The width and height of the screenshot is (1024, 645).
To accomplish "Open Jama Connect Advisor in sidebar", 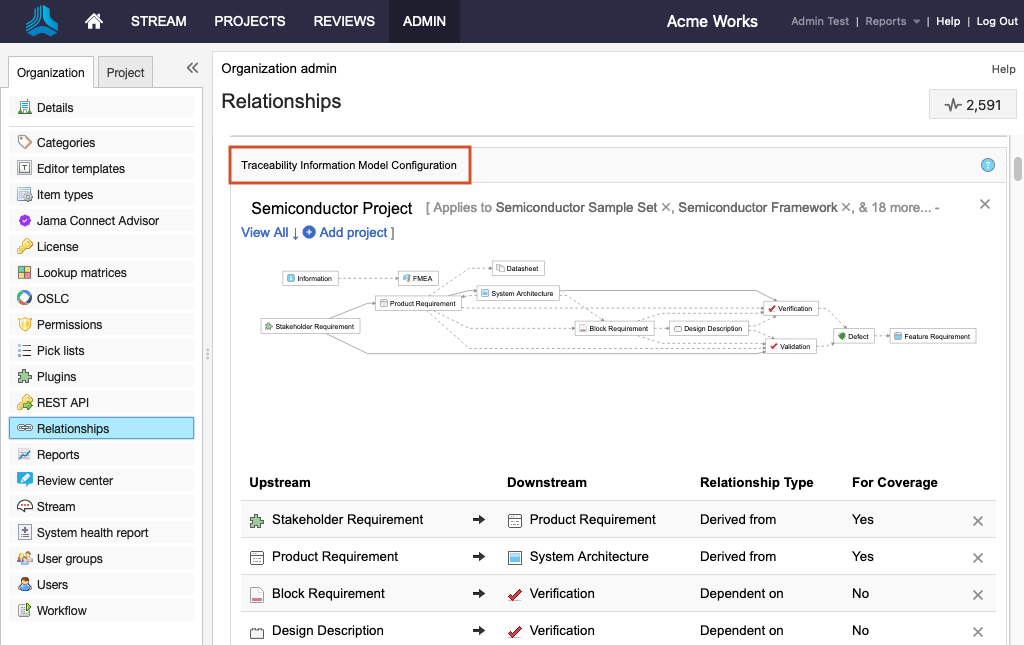I will [x=98, y=221].
